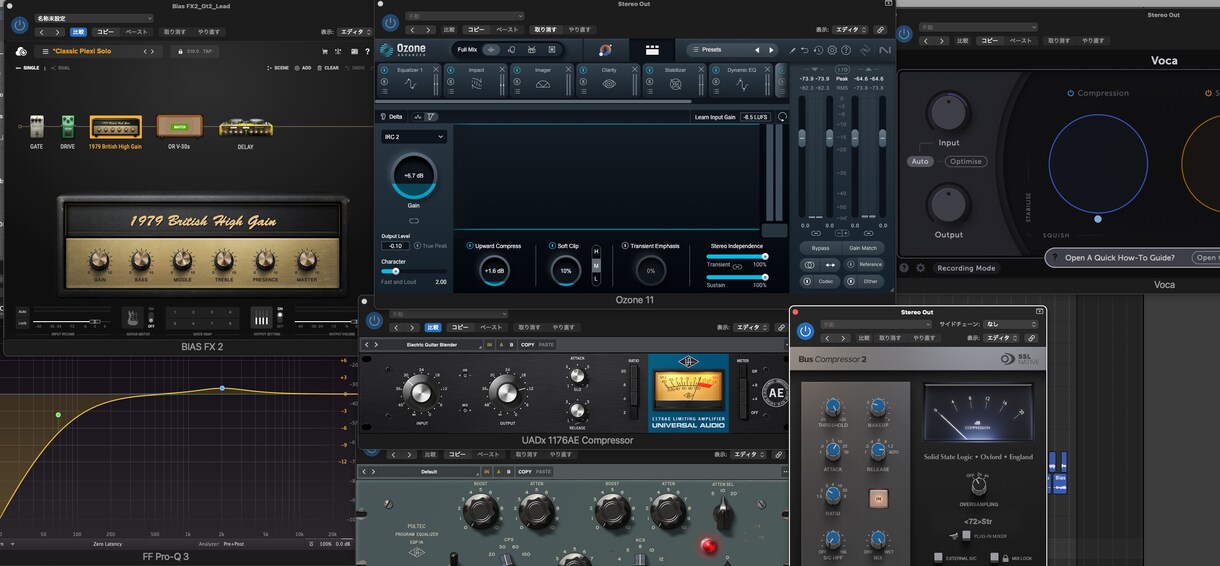1220x566 pixels.
Task: Click Optimise button in Voca
Action: [x=965, y=161]
